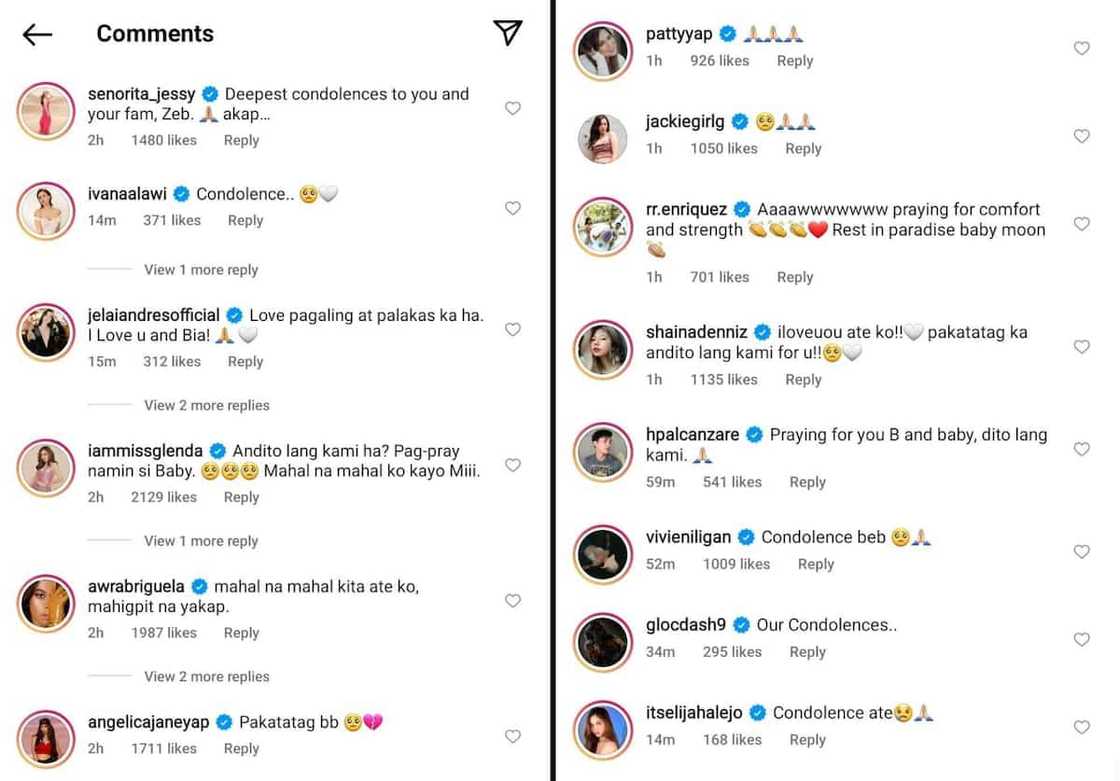
Task: View likes count on iammissglenda's comment
Action: coord(164,497)
